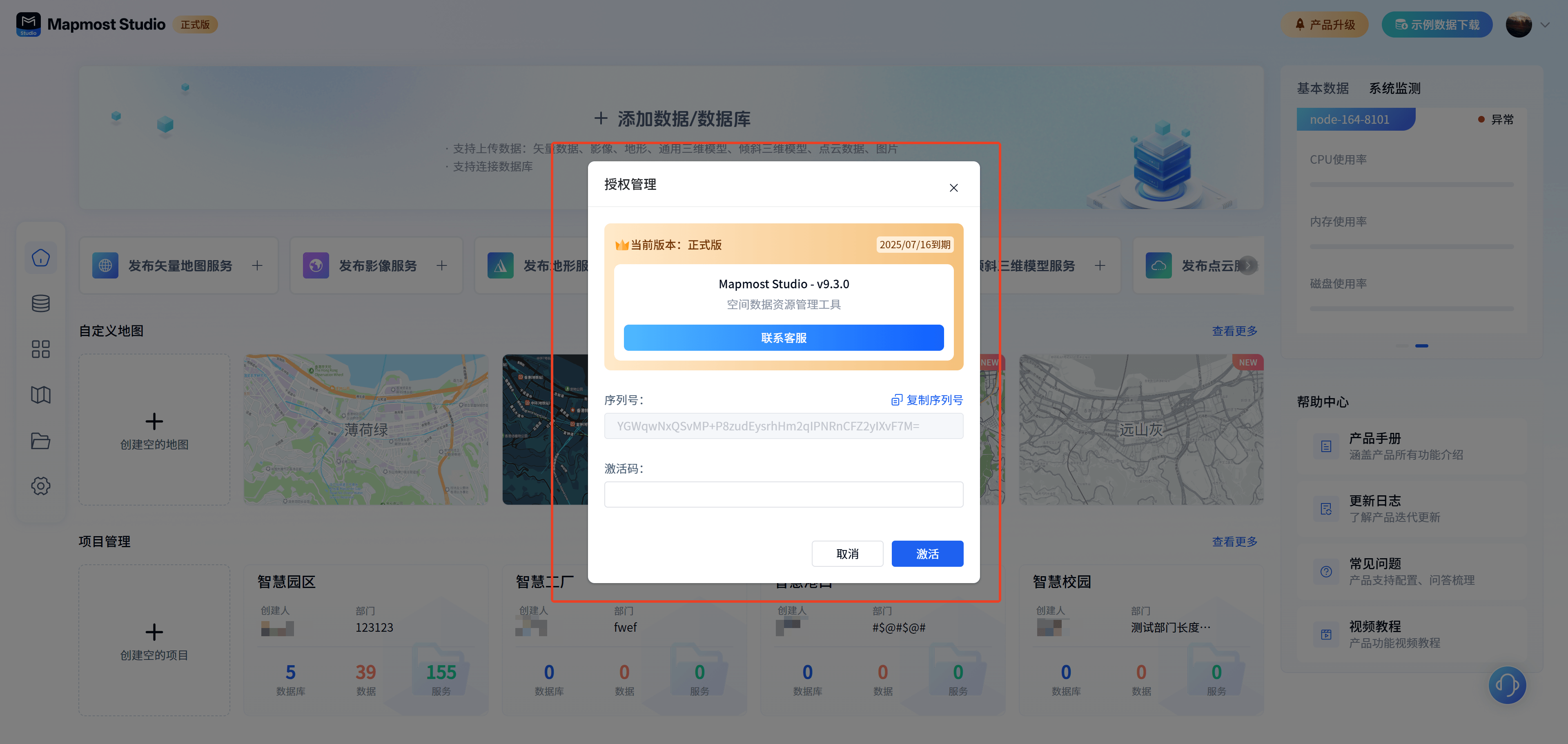Click the blue 激活 button

[927, 553]
